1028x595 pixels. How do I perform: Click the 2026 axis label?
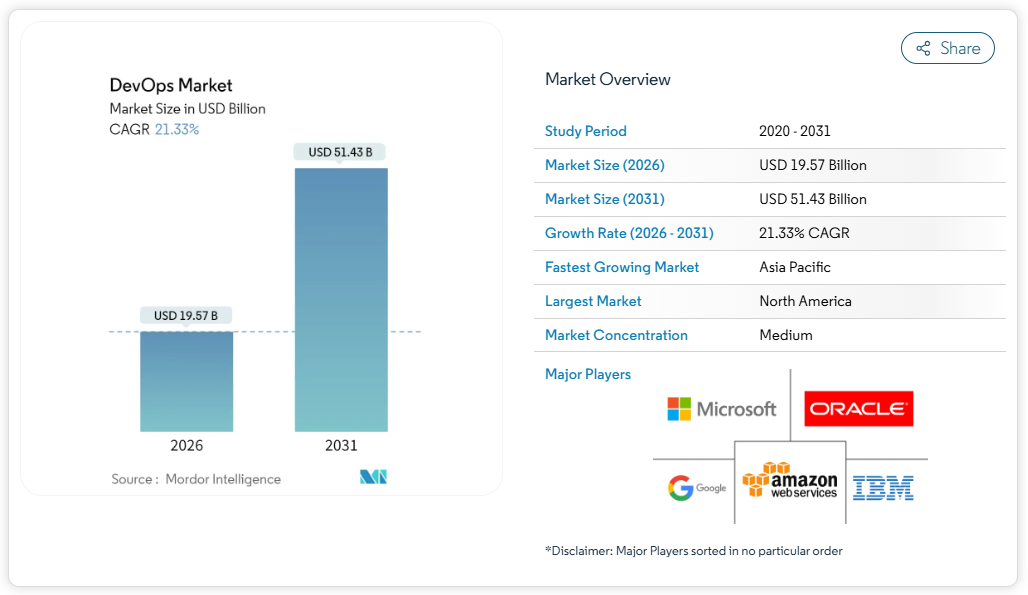pyautogui.click(x=186, y=446)
